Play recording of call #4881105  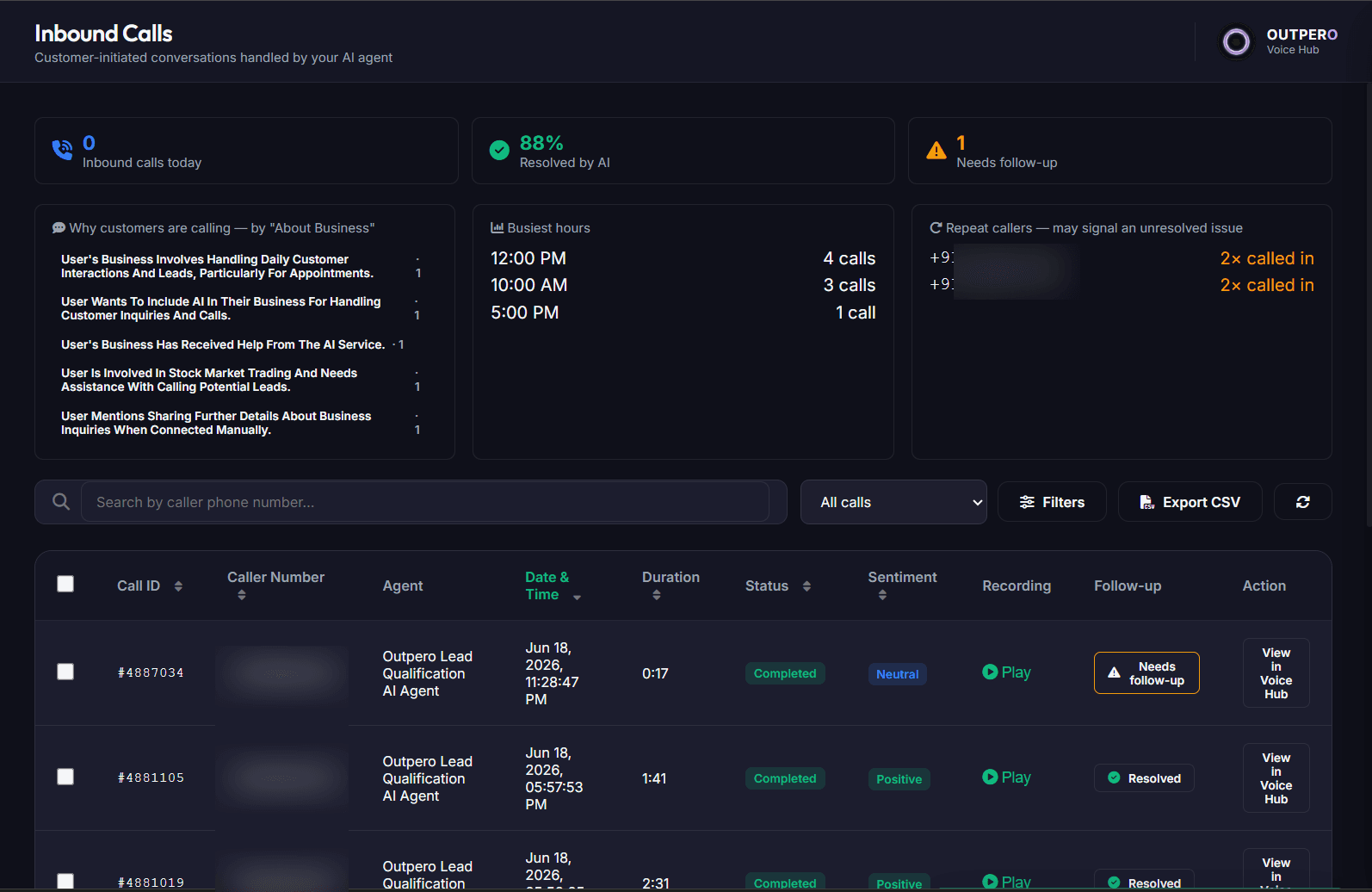(1006, 777)
